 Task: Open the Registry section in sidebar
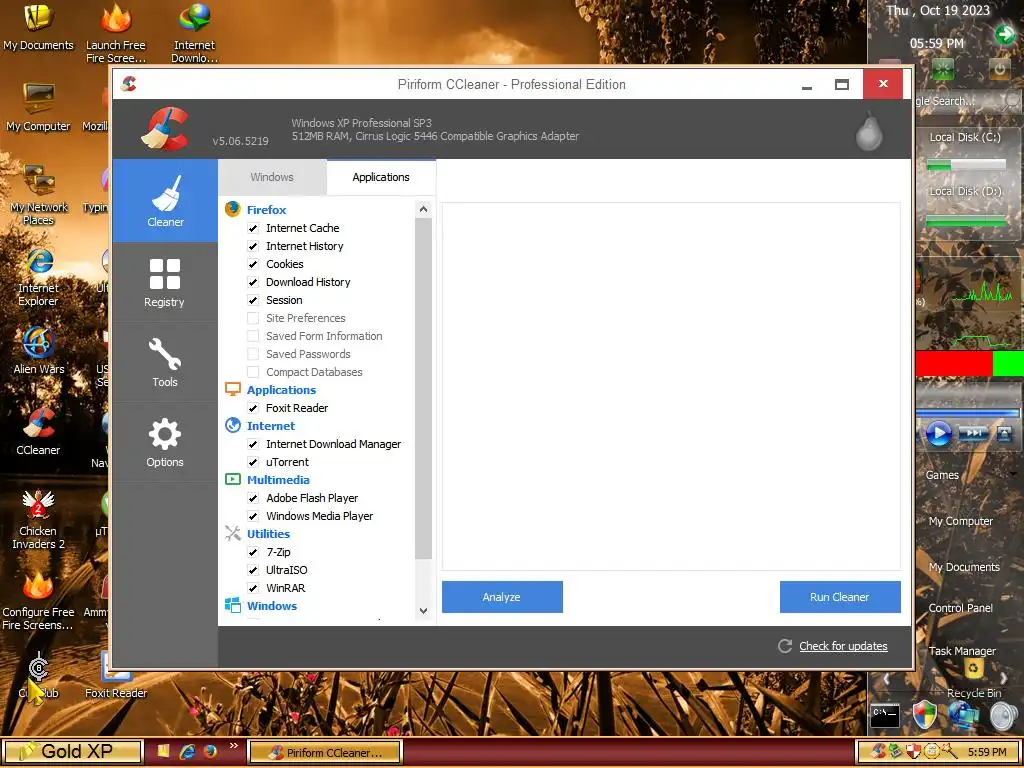pyautogui.click(x=165, y=282)
